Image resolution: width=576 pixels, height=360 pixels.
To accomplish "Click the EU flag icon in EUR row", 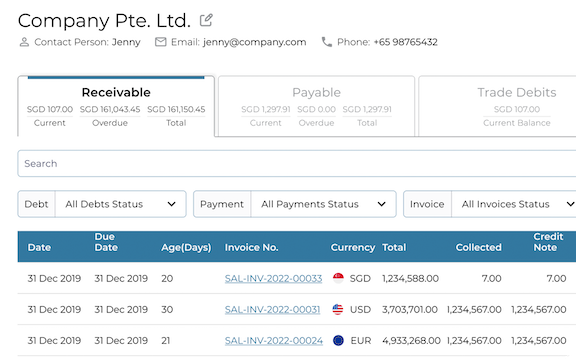I will pyautogui.click(x=338, y=341).
